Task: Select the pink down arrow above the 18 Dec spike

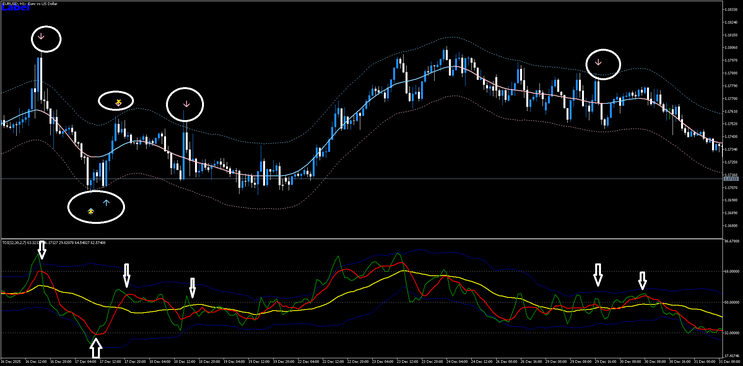Action: (x=186, y=103)
